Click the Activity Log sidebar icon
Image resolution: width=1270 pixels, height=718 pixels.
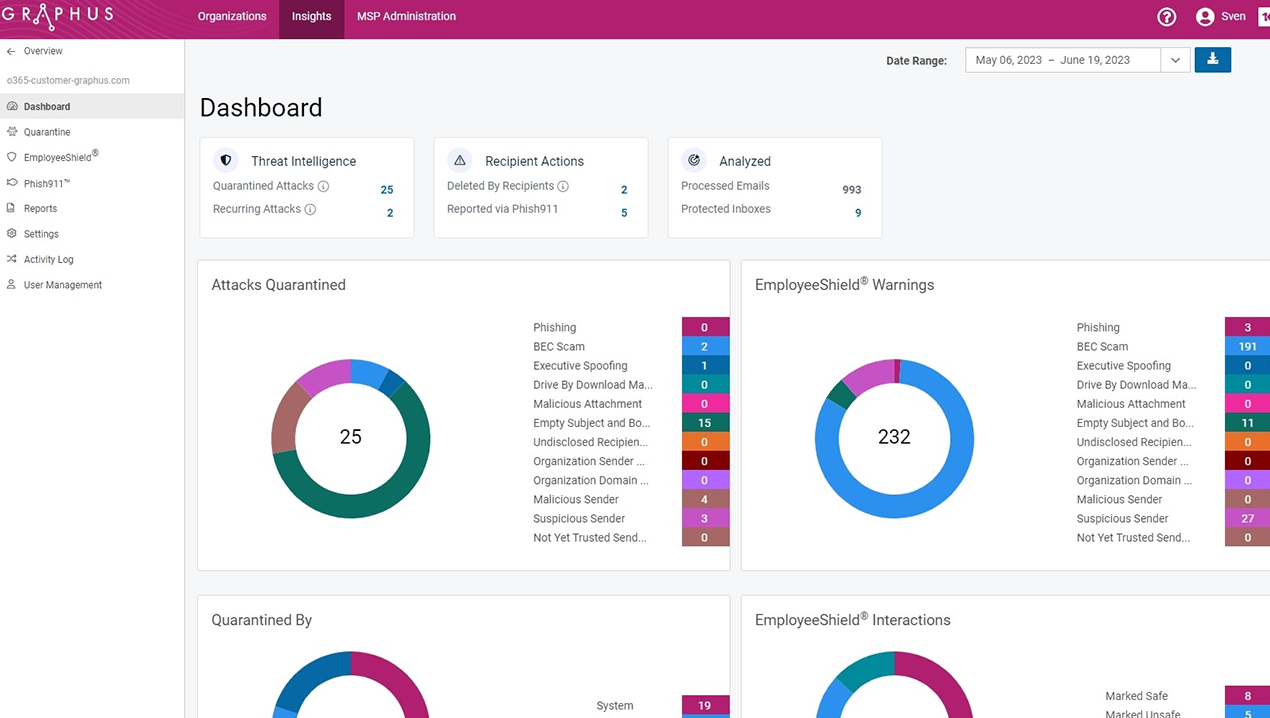click(12, 259)
